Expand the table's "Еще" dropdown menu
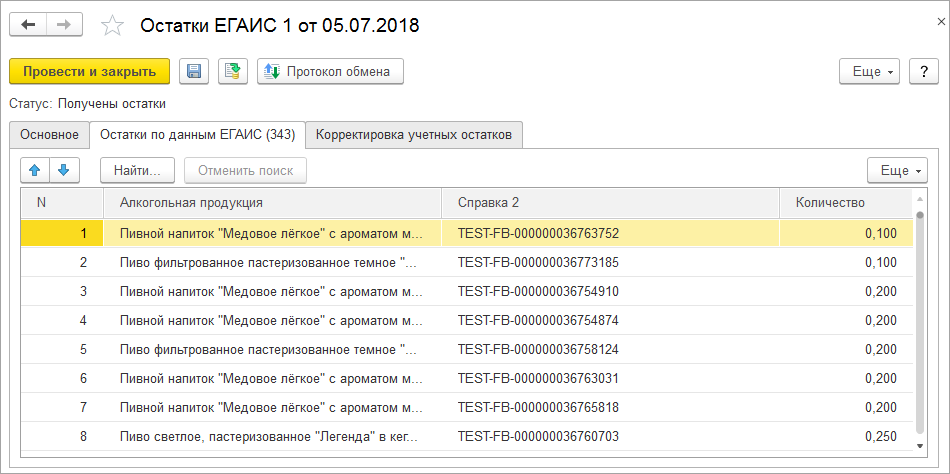 pos(897,170)
